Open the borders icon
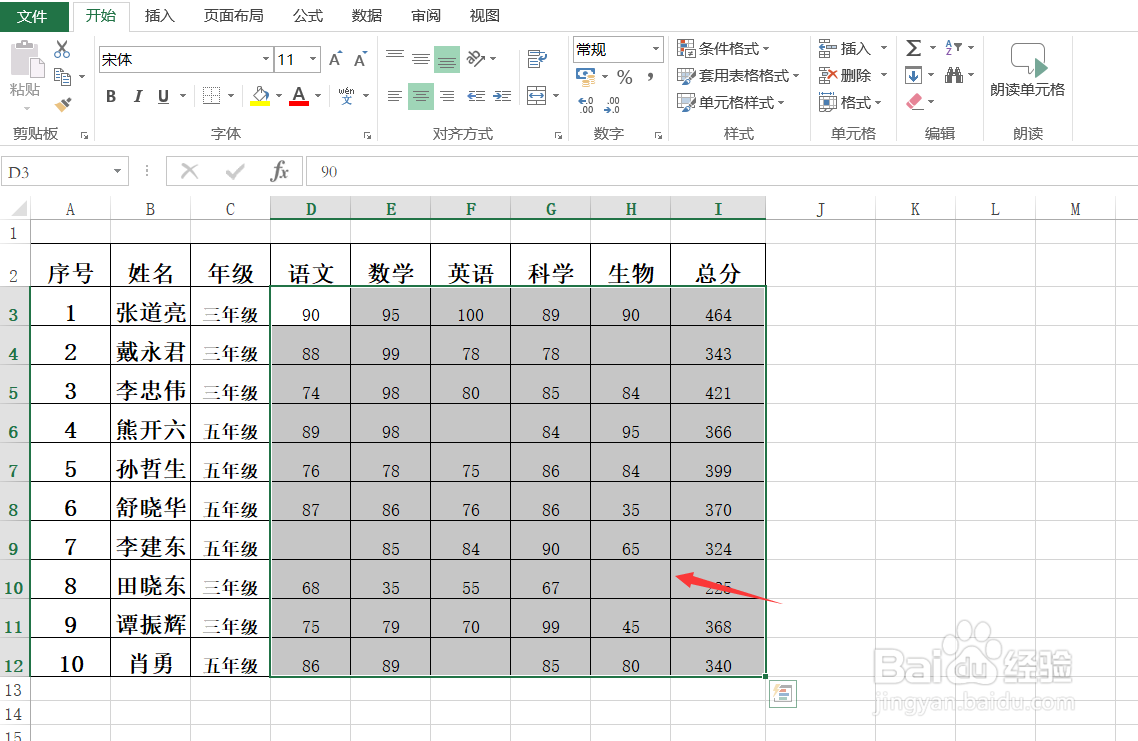The height and width of the screenshot is (741, 1138). tap(211, 96)
